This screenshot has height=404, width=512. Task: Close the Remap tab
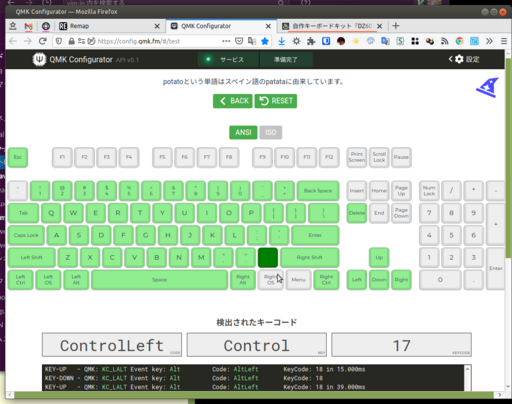(x=157, y=26)
